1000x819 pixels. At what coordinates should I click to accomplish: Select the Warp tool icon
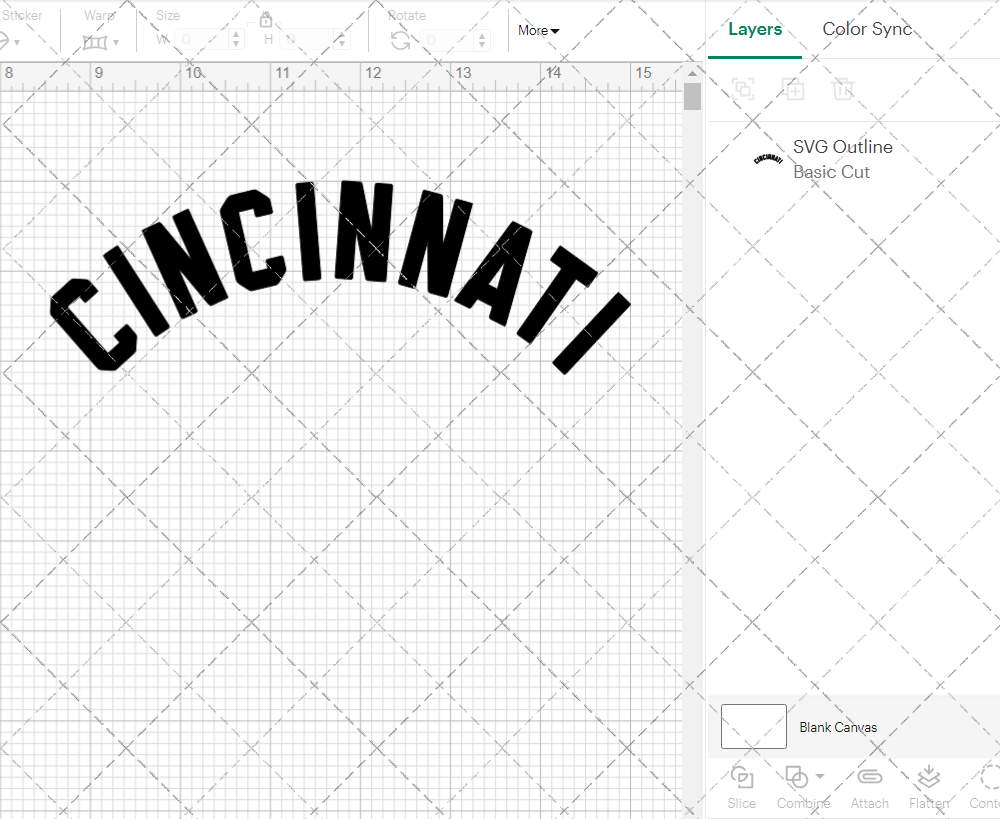pyautogui.click(x=97, y=40)
